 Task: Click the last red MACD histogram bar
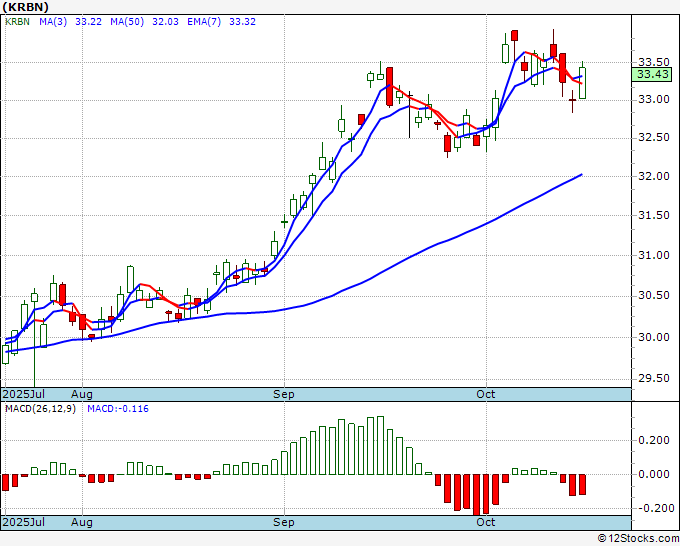(582, 484)
